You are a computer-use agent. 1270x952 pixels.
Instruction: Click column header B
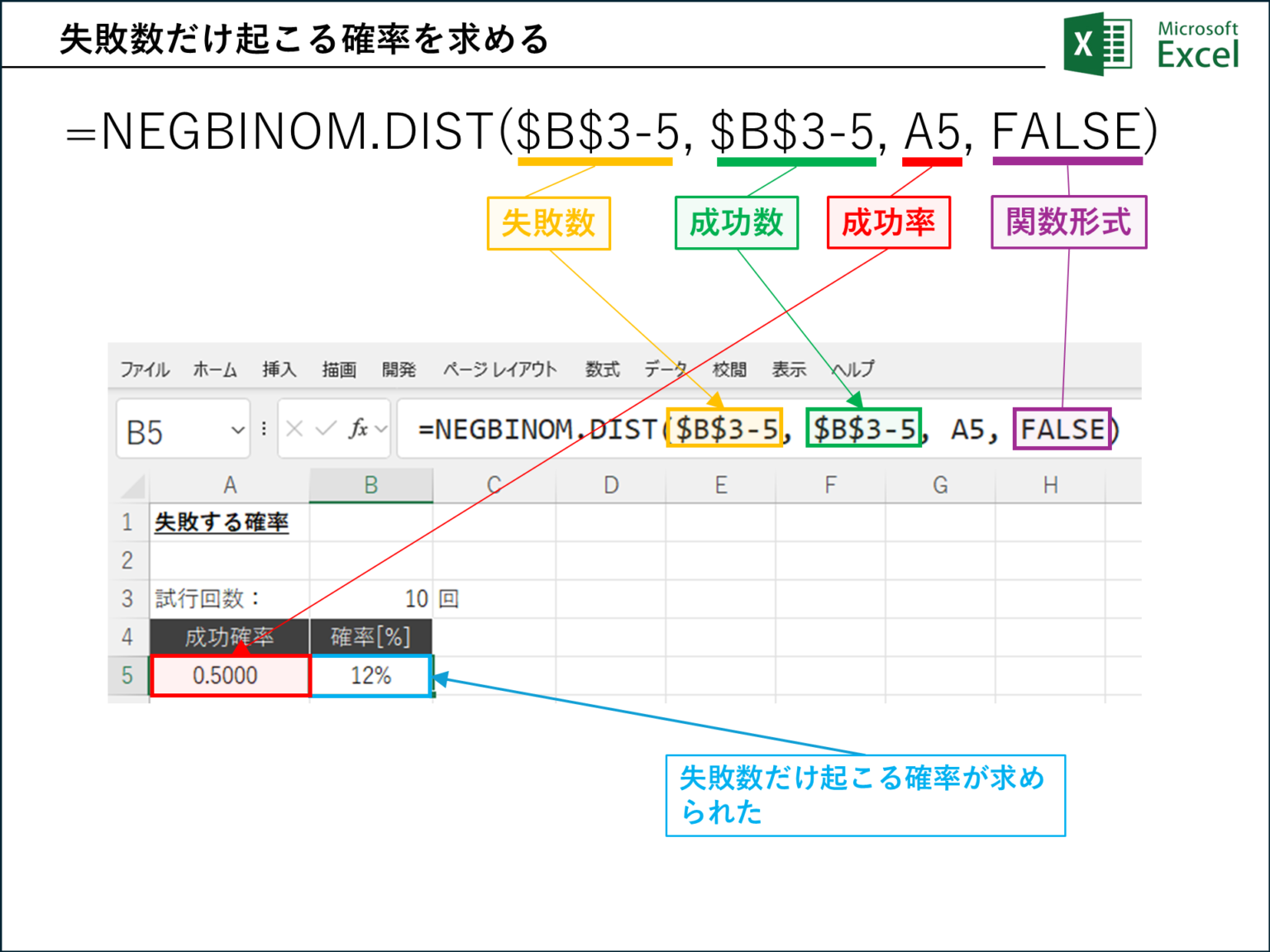tap(370, 484)
